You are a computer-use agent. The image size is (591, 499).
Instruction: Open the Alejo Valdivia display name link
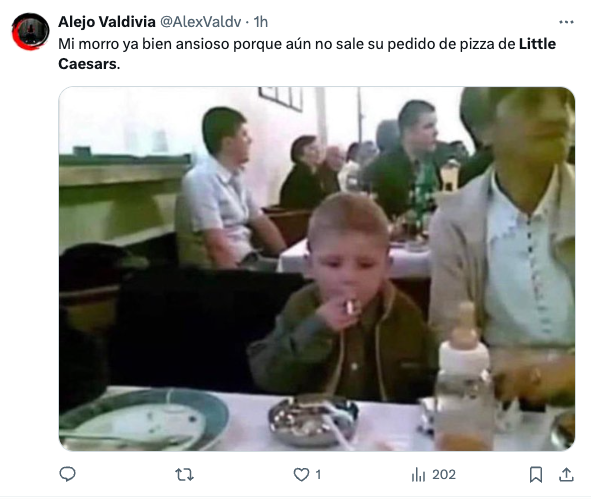[107, 22]
